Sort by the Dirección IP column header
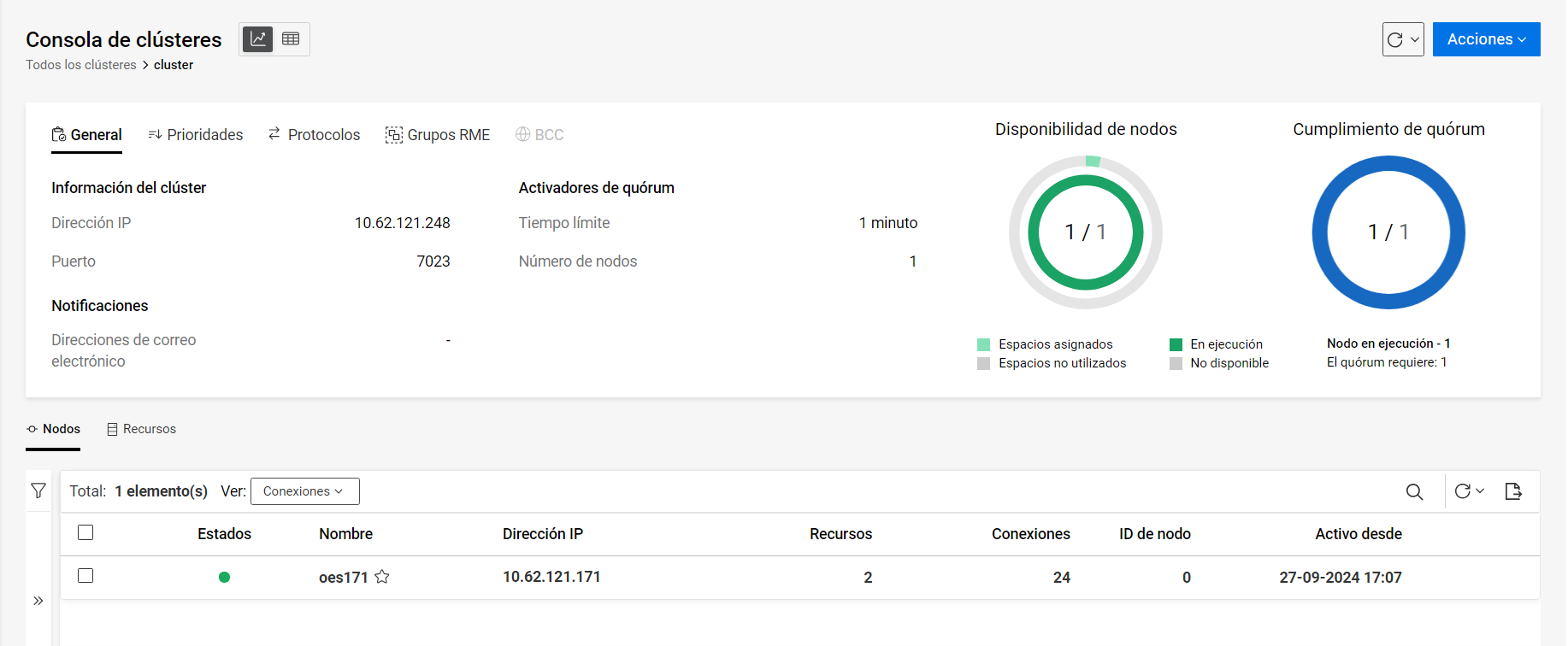 543,534
